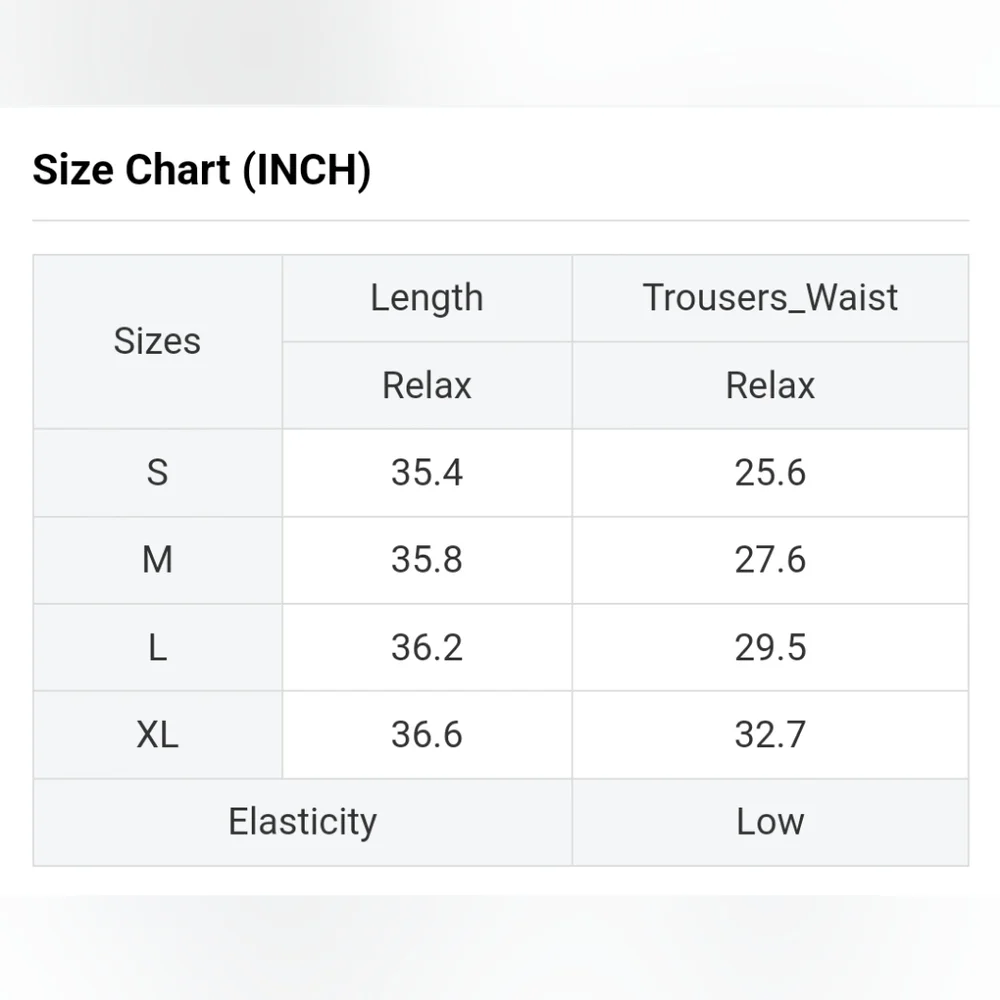Select the 29.5 waist value
This screenshot has width=1000, height=1000.
770,647
